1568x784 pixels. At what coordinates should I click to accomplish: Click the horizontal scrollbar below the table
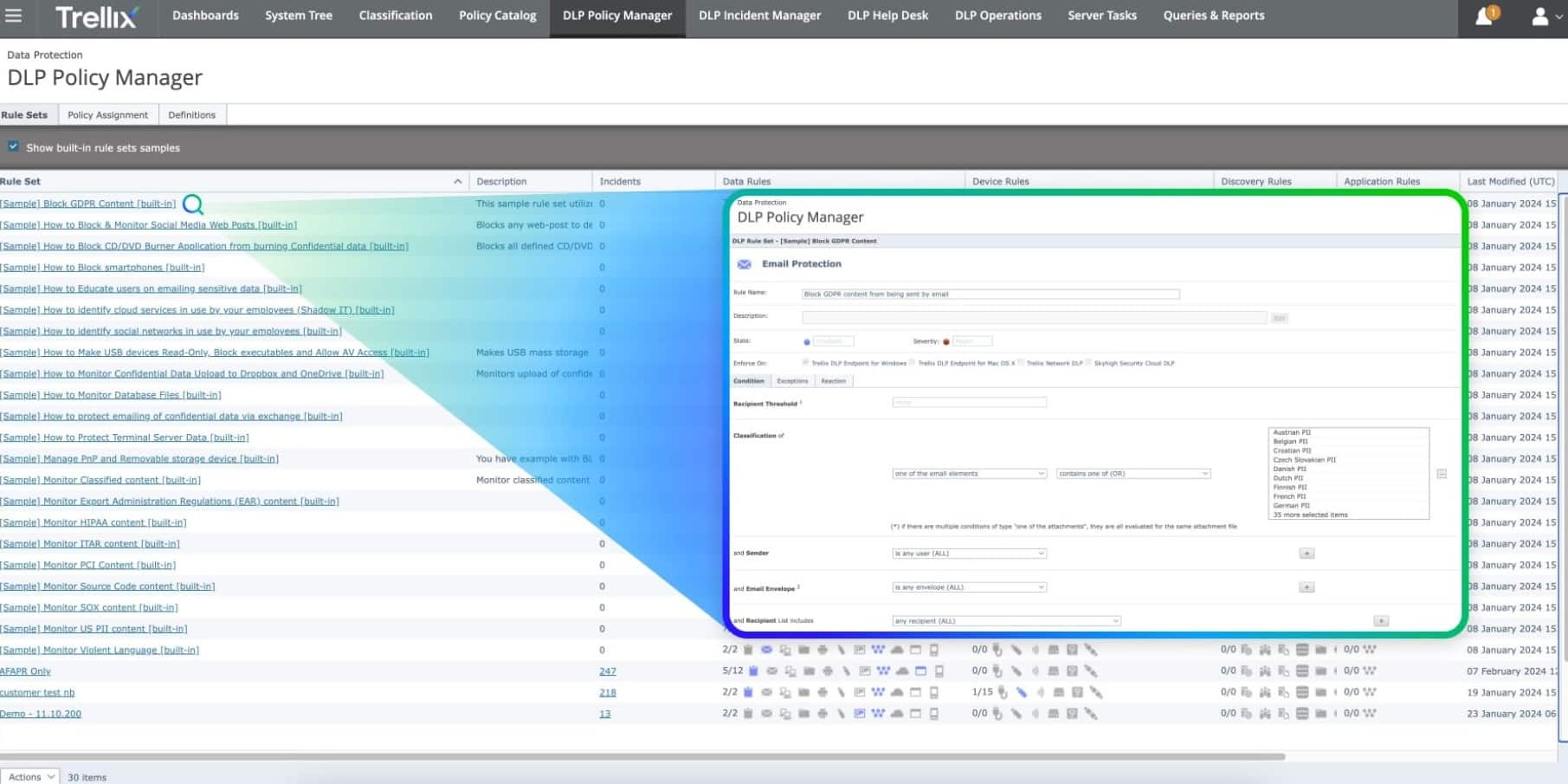[642, 756]
